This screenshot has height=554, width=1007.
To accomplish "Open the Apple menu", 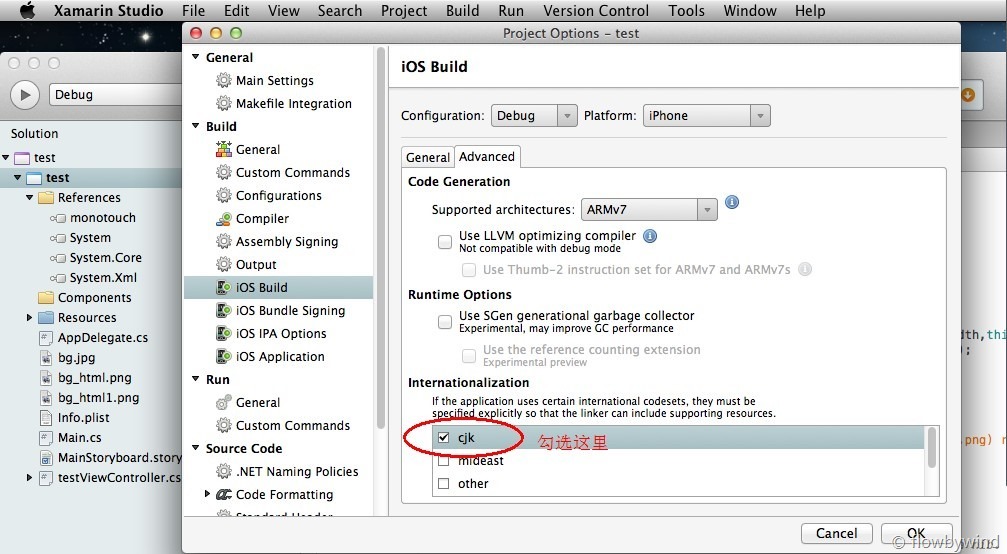I will tap(27, 10).
